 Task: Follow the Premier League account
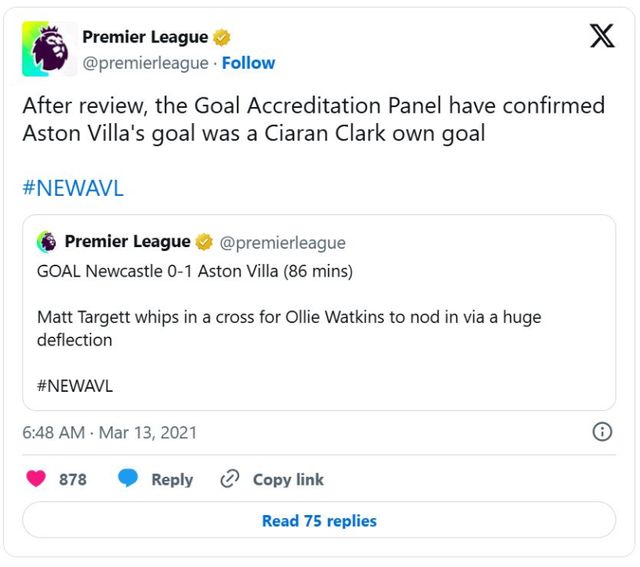[x=248, y=63]
